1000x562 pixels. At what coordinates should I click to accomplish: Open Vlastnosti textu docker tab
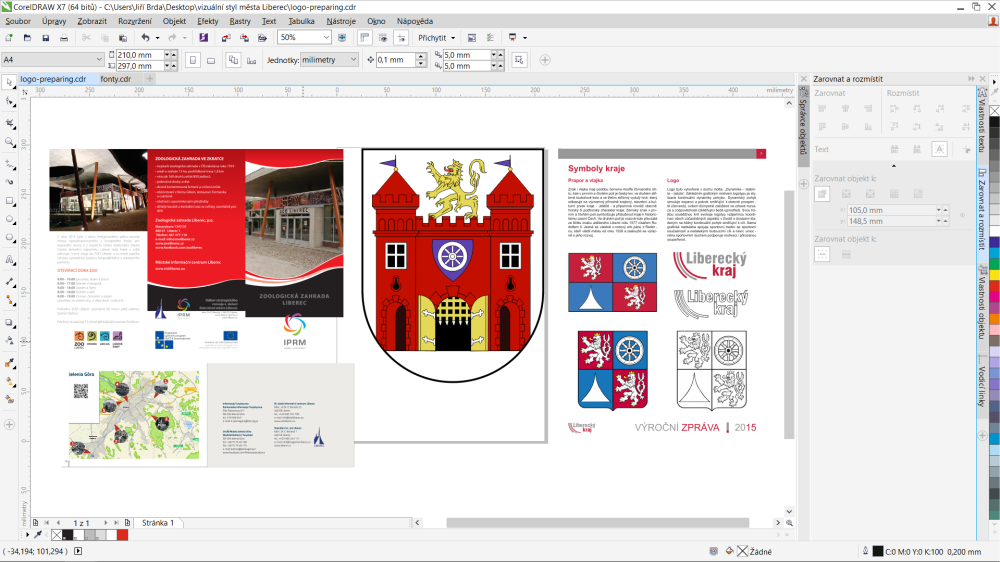click(x=982, y=122)
